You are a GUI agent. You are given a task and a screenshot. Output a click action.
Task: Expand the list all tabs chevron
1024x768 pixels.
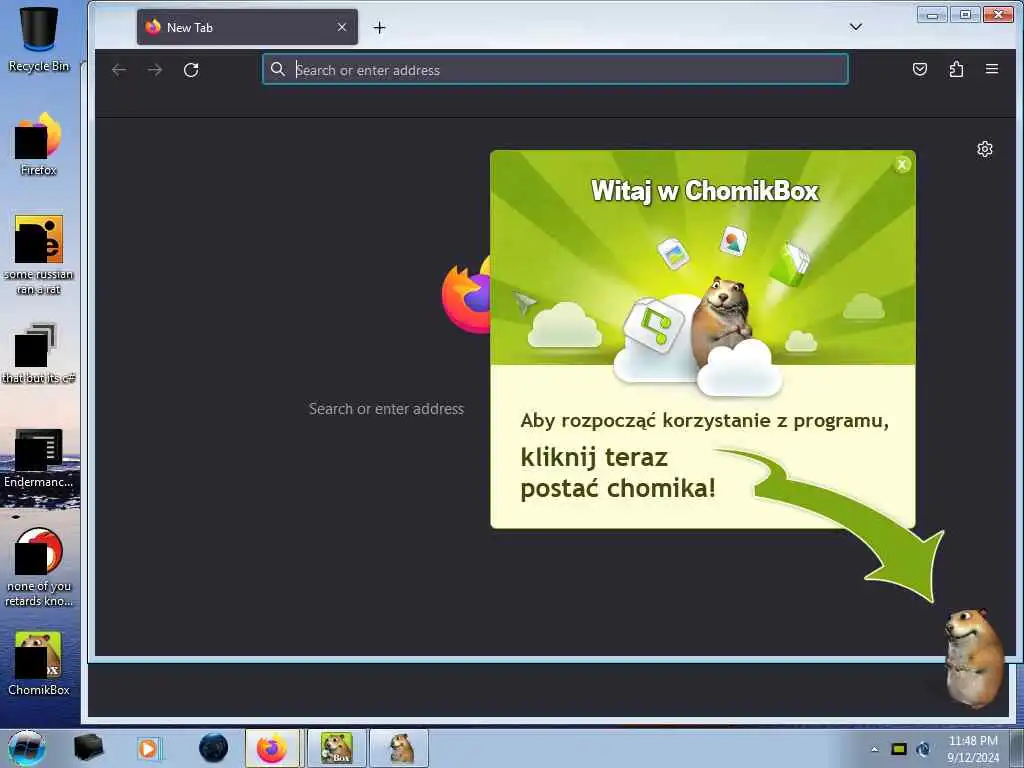856,27
